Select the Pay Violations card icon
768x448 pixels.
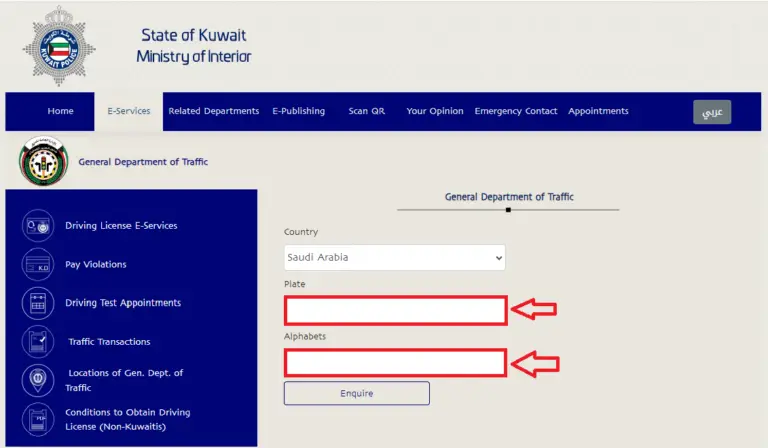38,264
